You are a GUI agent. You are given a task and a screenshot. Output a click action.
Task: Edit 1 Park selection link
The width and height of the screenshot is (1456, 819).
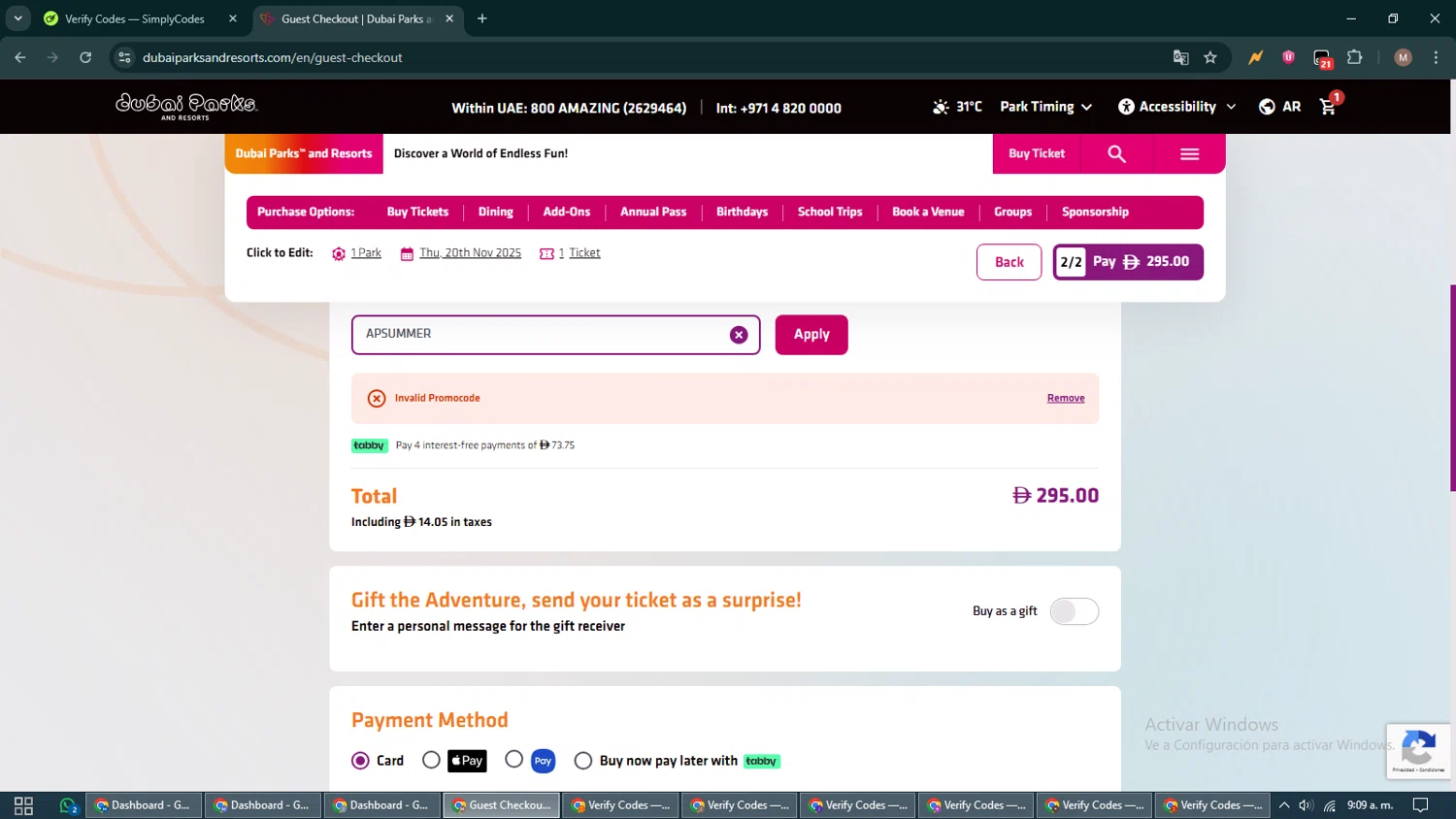pos(365,253)
